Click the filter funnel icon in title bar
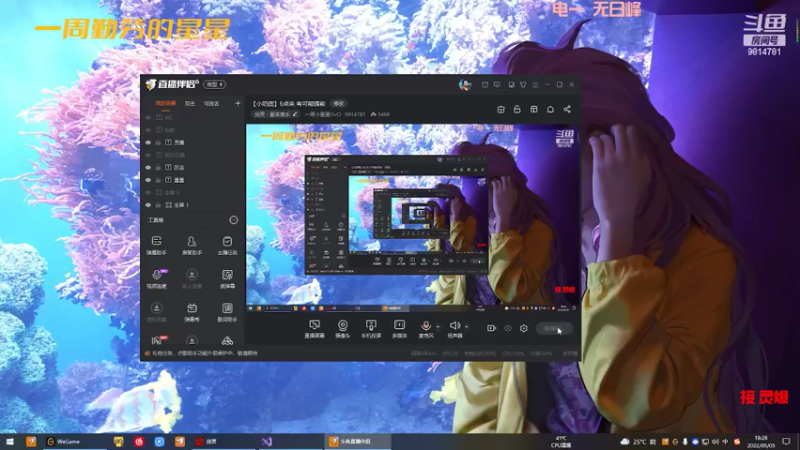Screen dimensions: 800x450 pyautogui.click(x=523, y=85)
